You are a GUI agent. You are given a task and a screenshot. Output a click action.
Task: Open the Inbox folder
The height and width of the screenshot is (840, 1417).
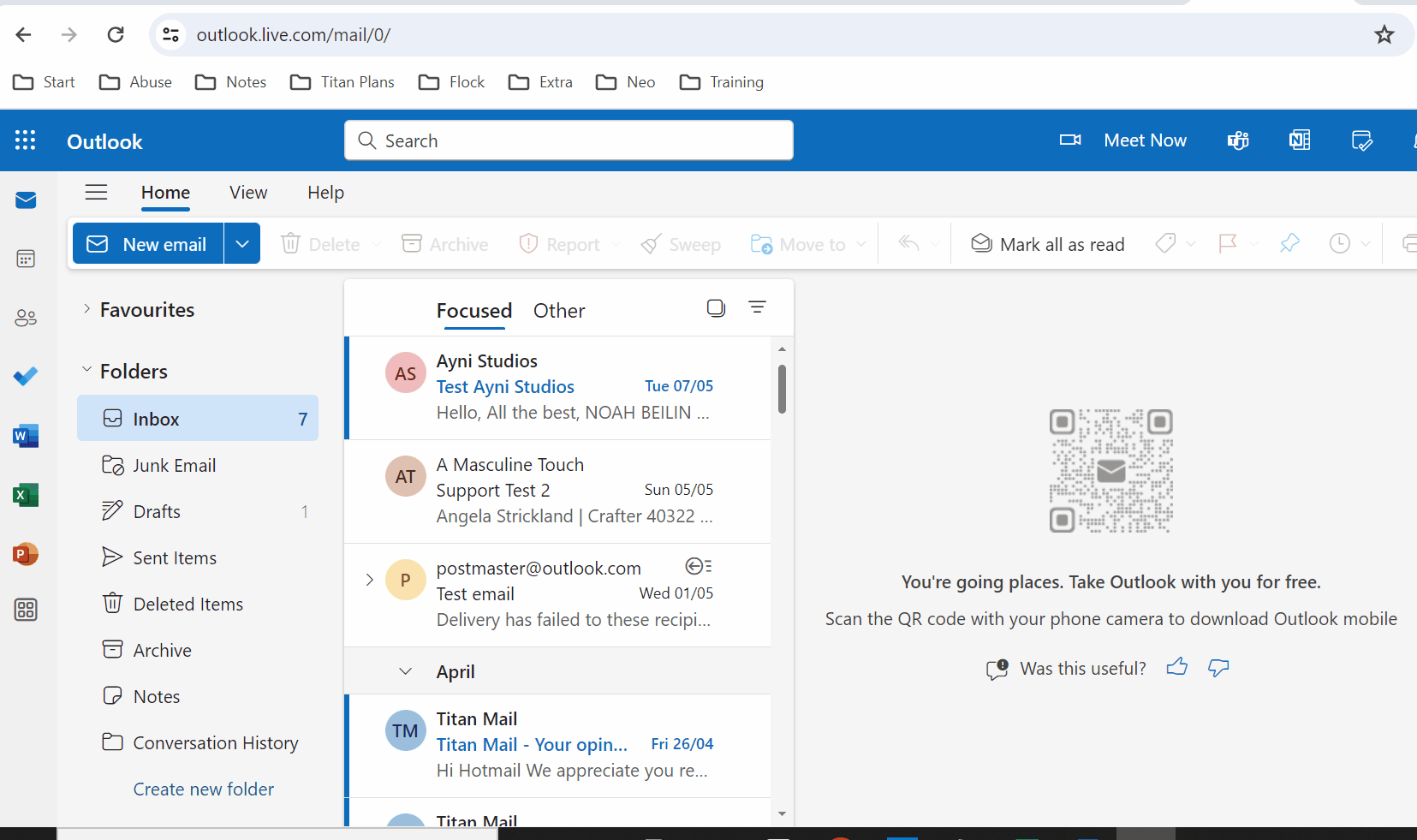pos(198,418)
